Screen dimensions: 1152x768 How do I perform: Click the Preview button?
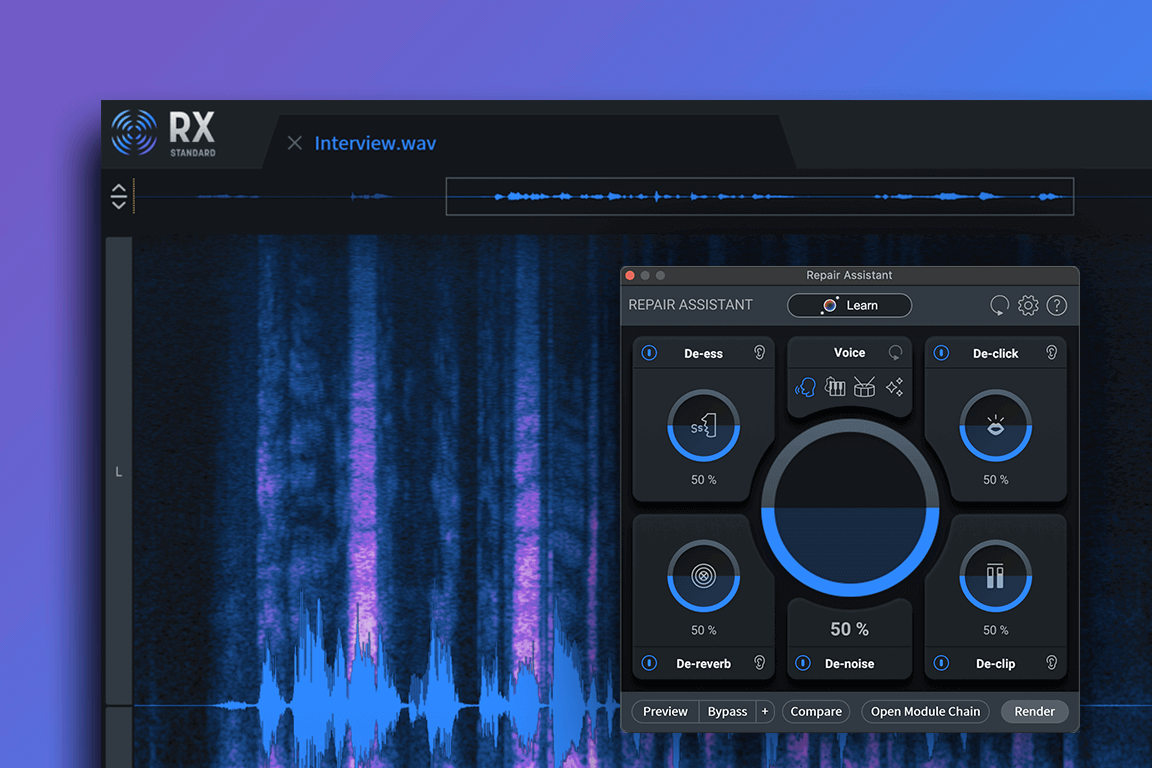pos(665,711)
